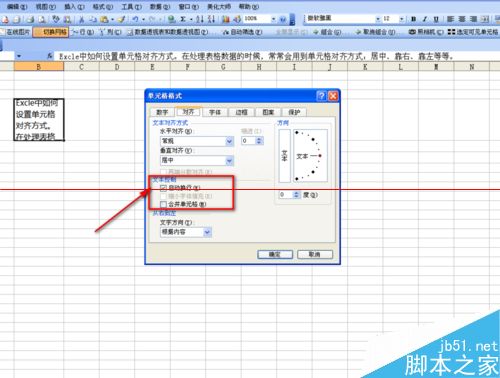
Task: Click 选定可见单元格 in the toolbar
Action: click(472, 32)
